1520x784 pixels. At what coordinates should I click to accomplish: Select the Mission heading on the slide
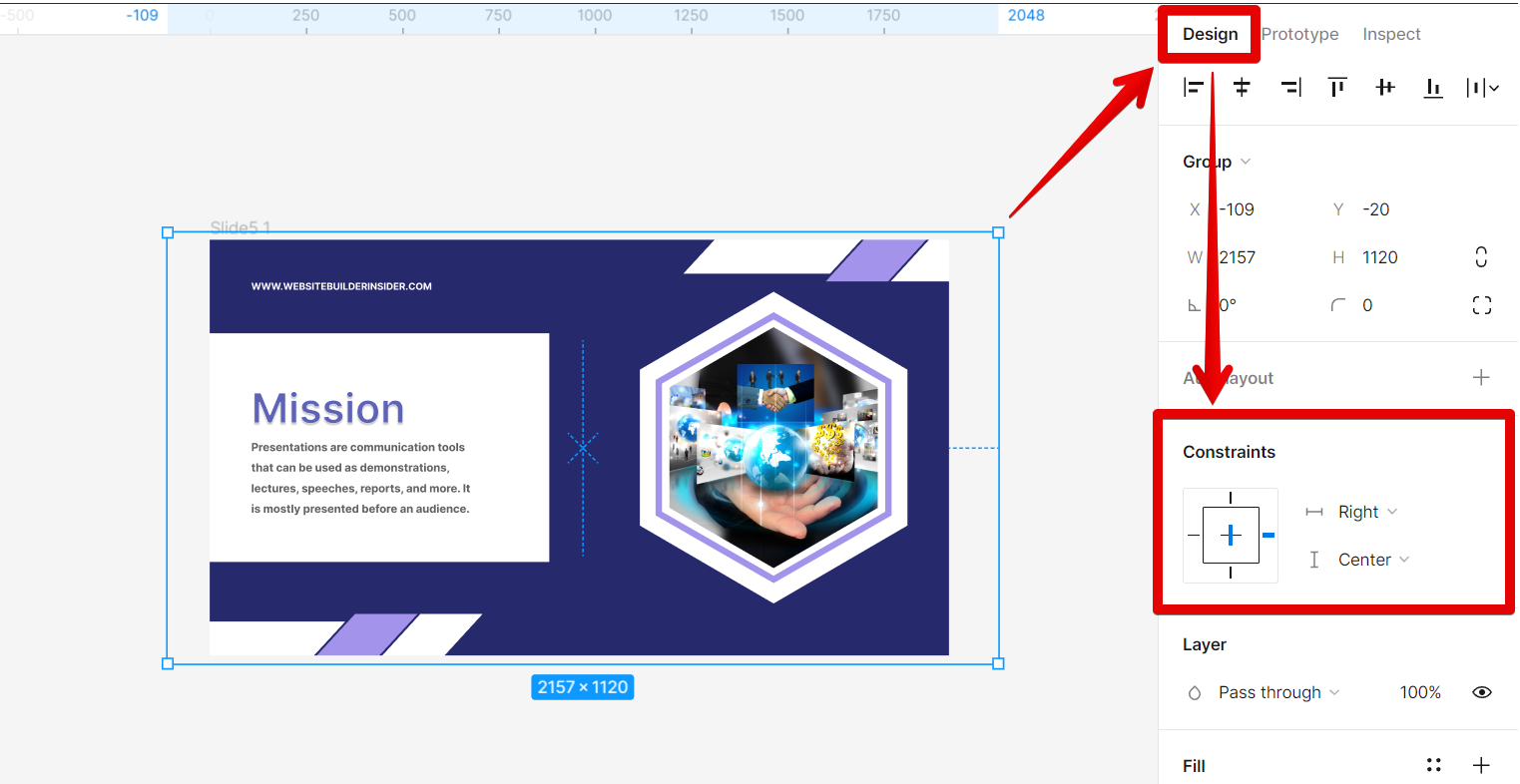328,409
